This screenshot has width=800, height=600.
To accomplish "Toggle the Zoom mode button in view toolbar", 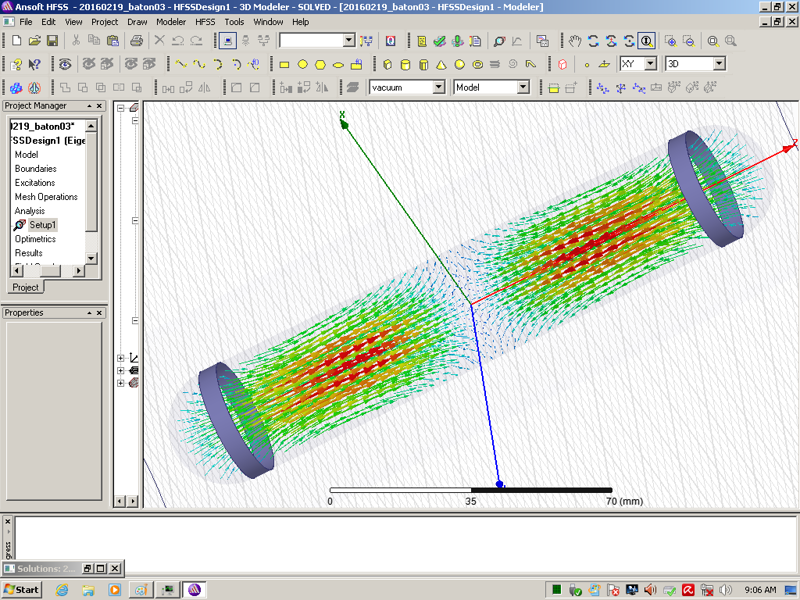I will [x=647, y=41].
